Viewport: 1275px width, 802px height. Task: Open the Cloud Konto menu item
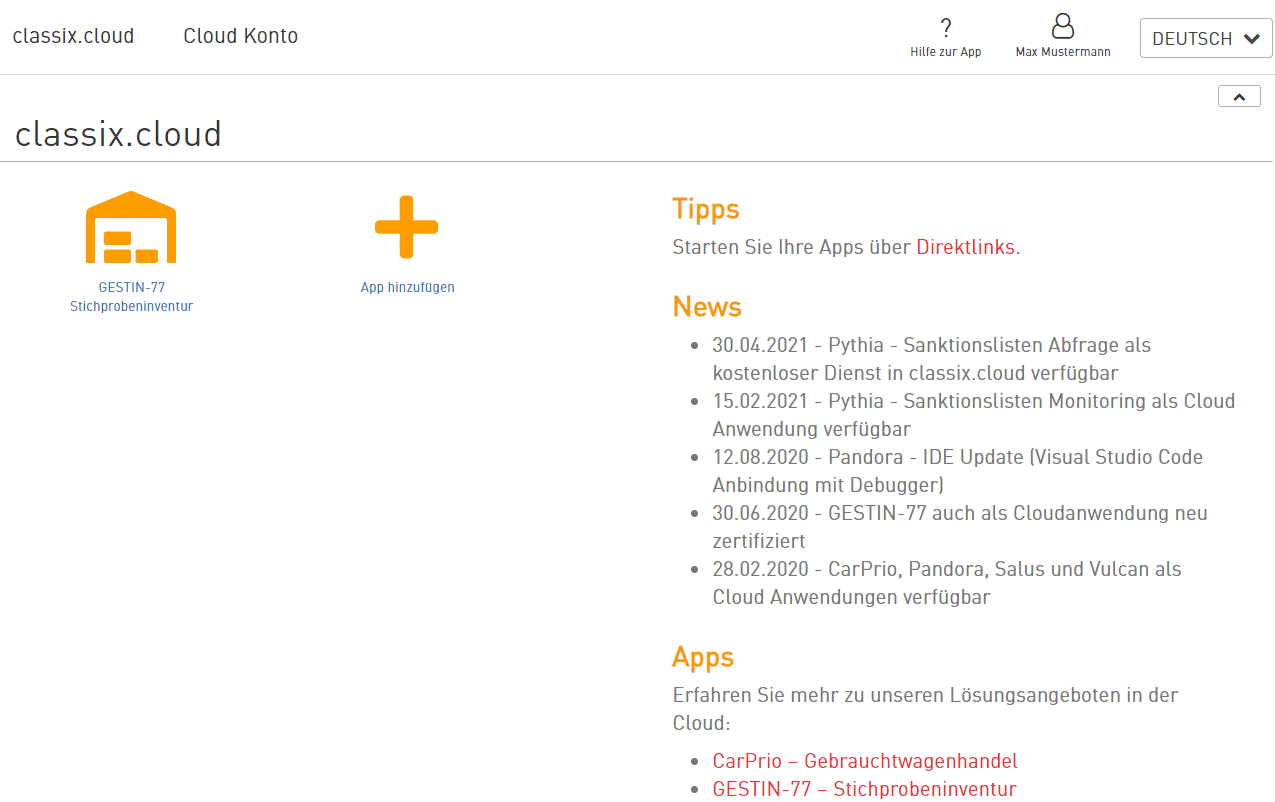click(x=240, y=37)
